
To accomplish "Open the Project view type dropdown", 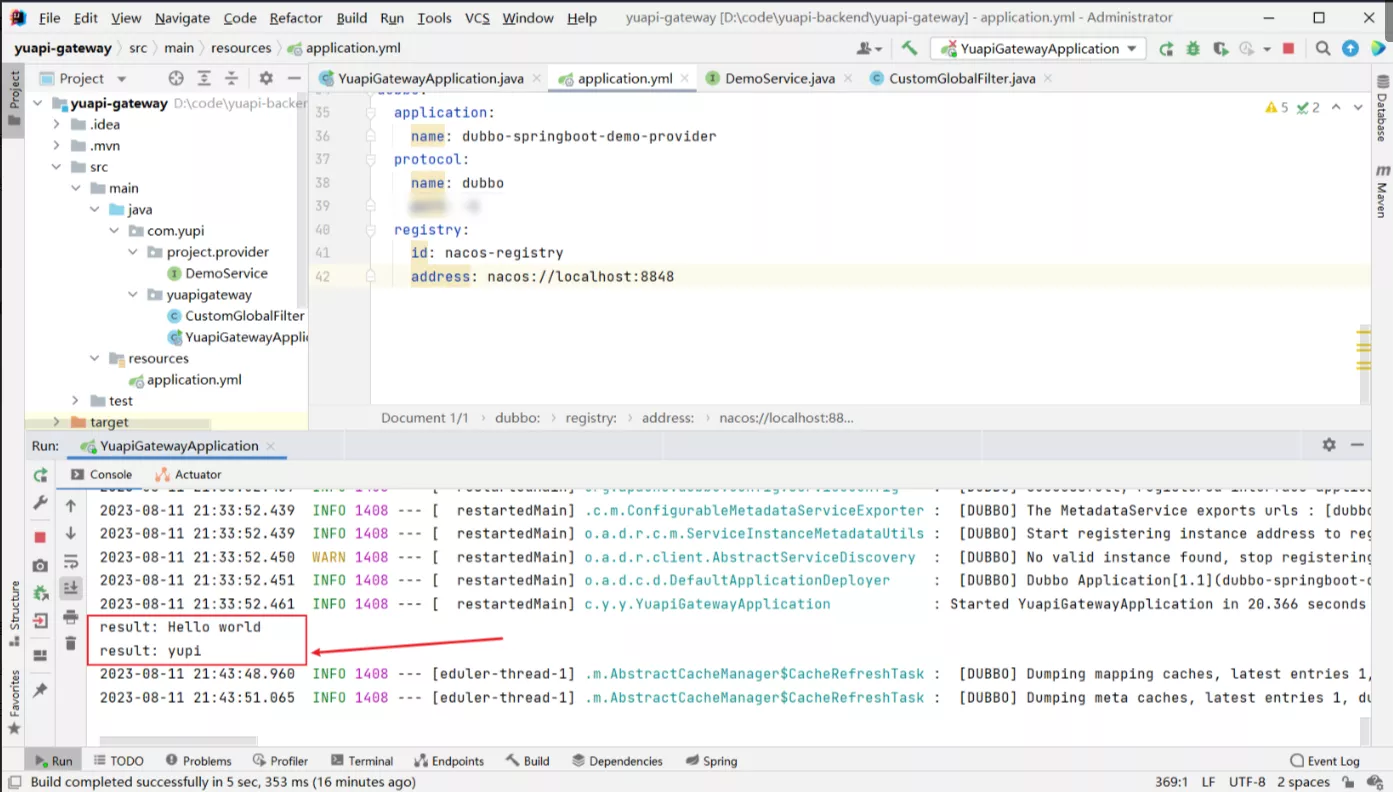I will point(122,78).
